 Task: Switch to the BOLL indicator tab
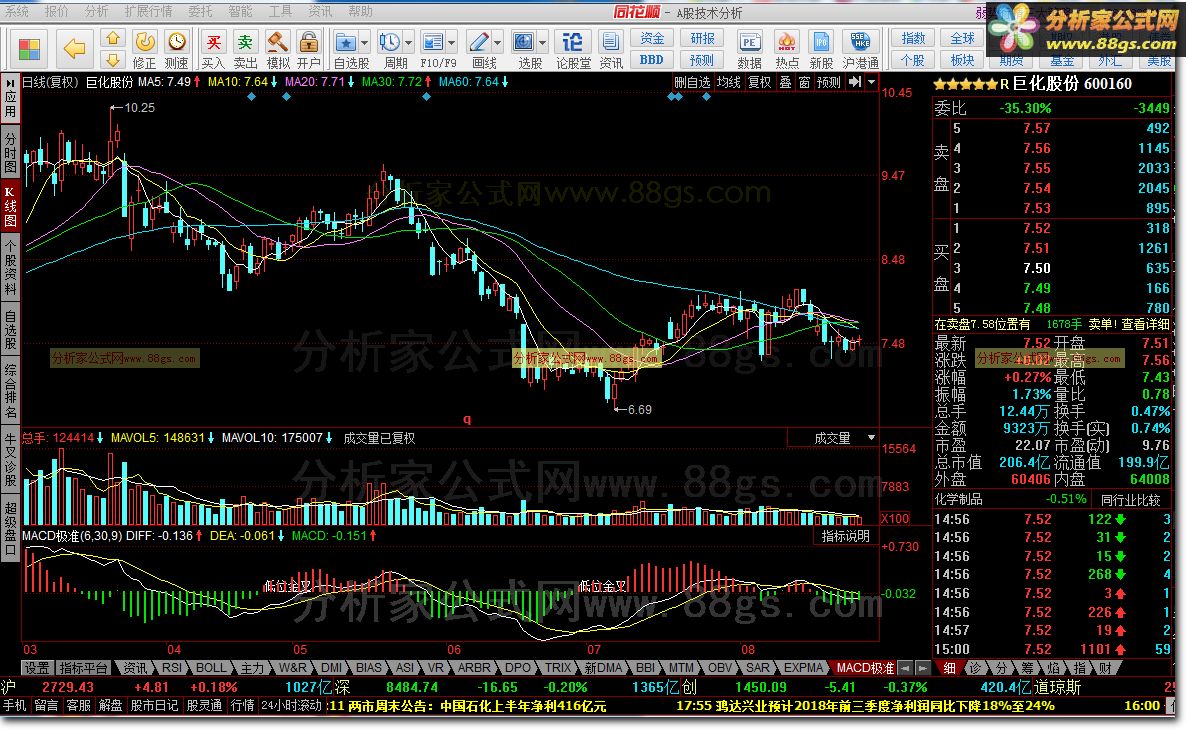(x=211, y=668)
